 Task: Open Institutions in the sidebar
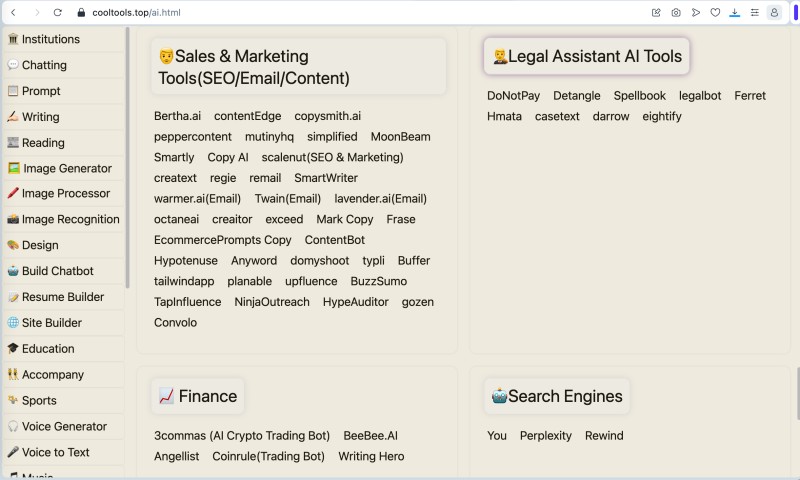[x=64, y=39]
